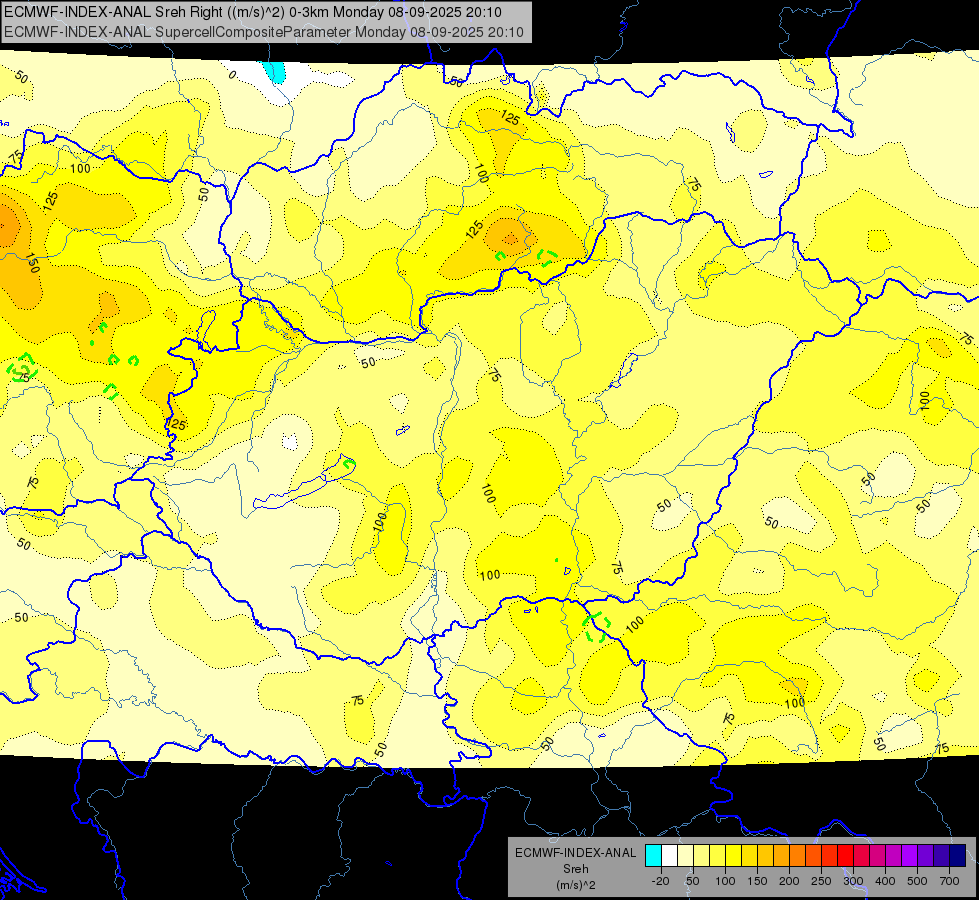This screenshot has height=900, width=979.
Task: Click the -20 tick label in legend
Action: point(661,881)
